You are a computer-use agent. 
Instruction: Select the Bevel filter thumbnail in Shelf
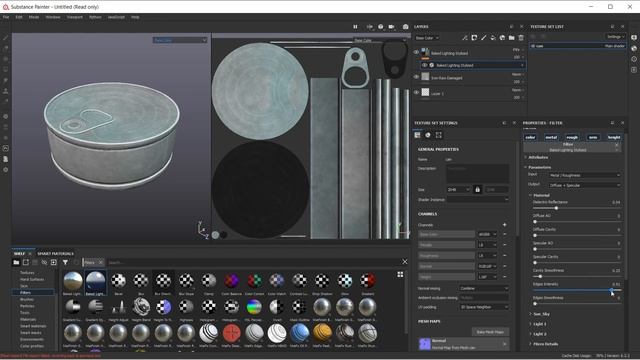tap(118, 282)
